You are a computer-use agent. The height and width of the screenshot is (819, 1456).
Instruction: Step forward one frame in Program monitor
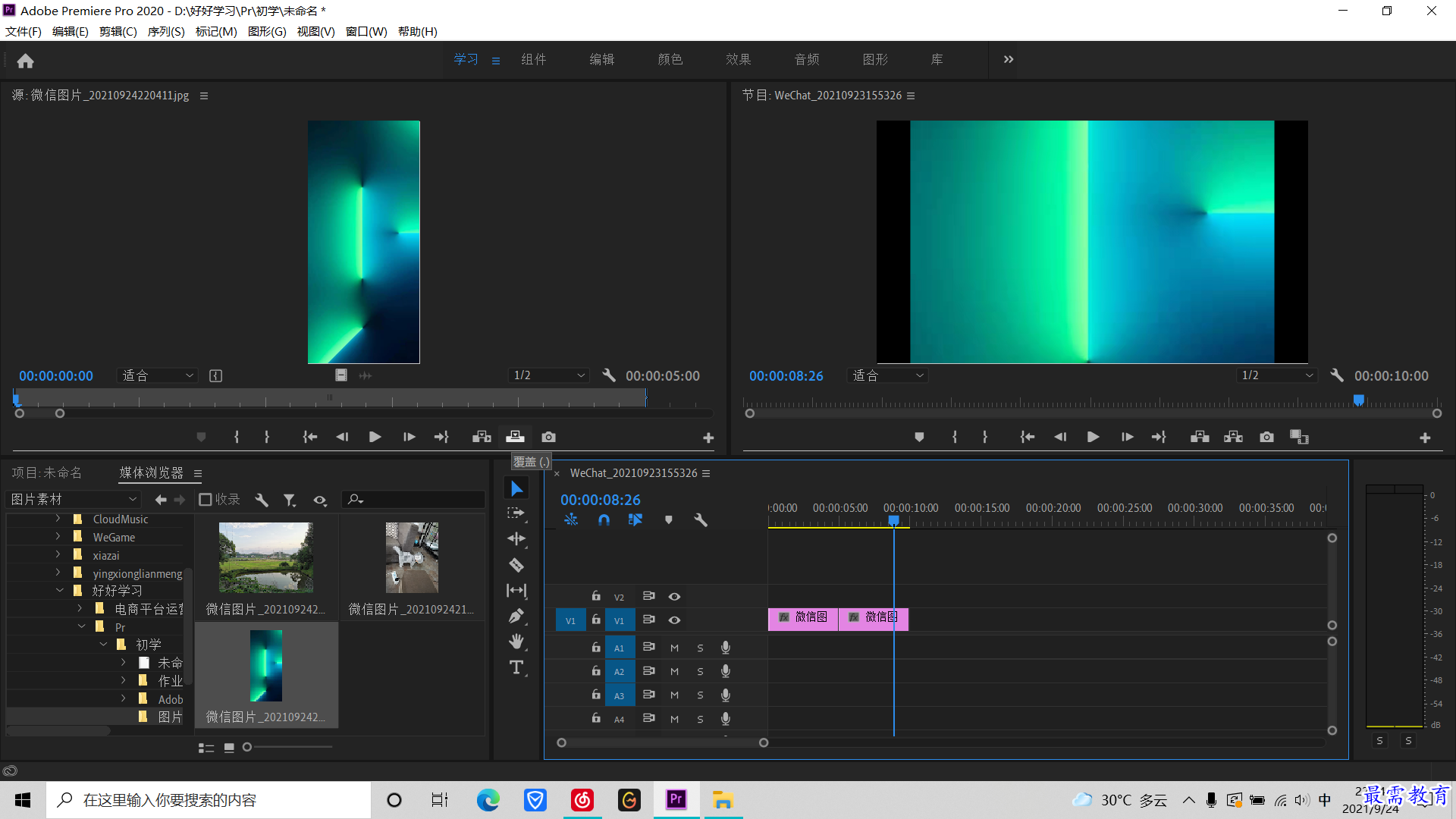(1127, 437)
